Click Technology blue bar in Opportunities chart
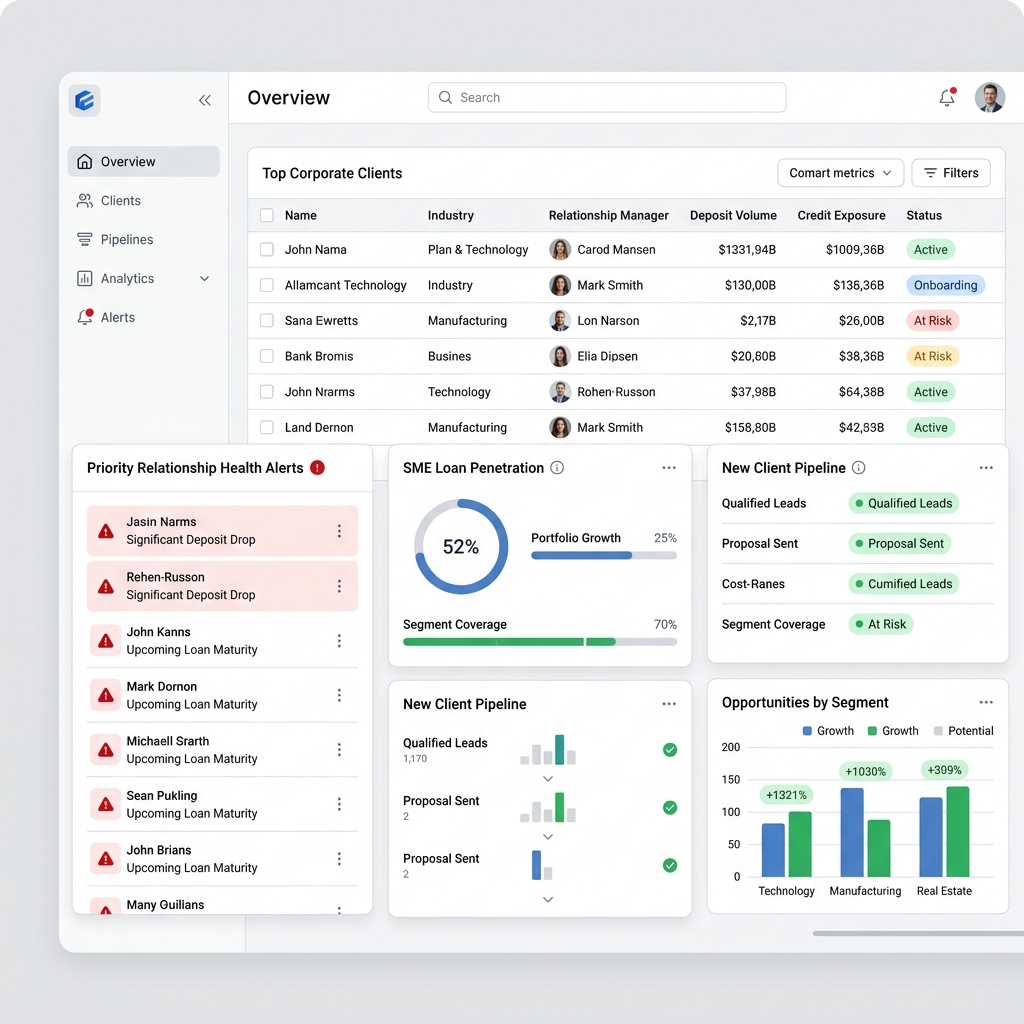The image size is (1024, 1024). (773, 850)
